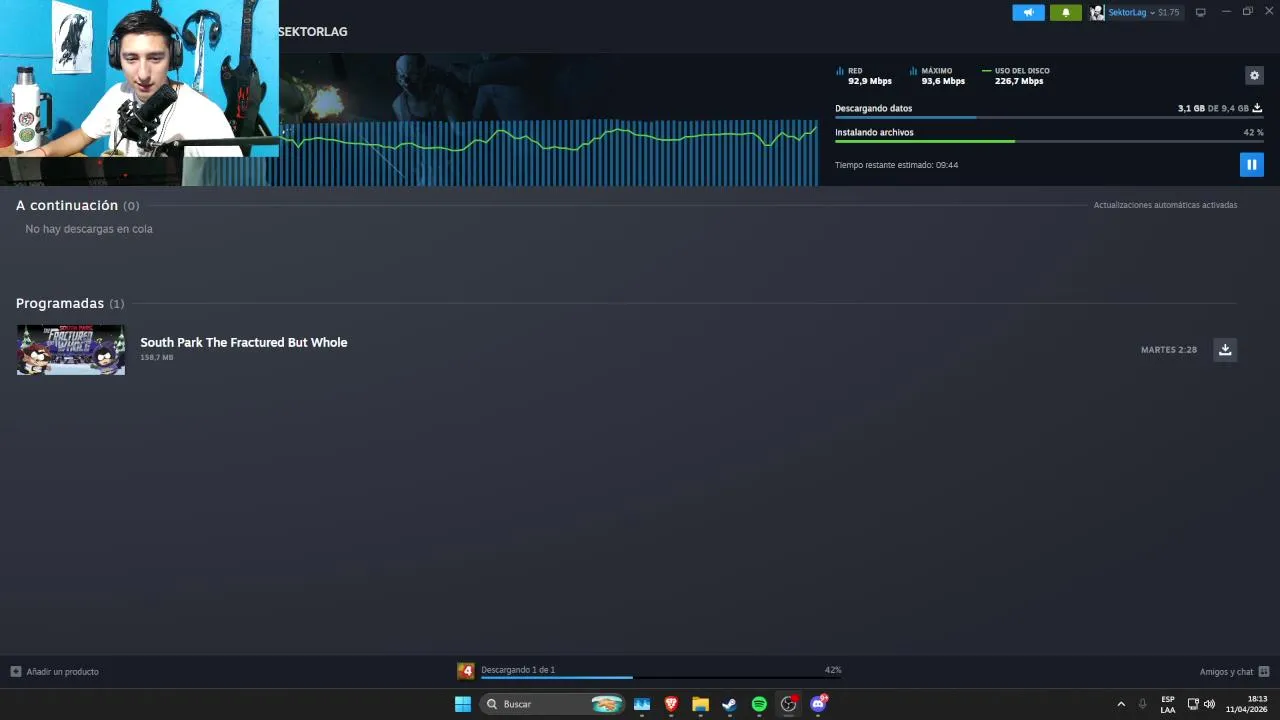This screenshot has width=1280, height=720.
Task: Click the Descargando datos progress bar
Action: pos(1049,118)
